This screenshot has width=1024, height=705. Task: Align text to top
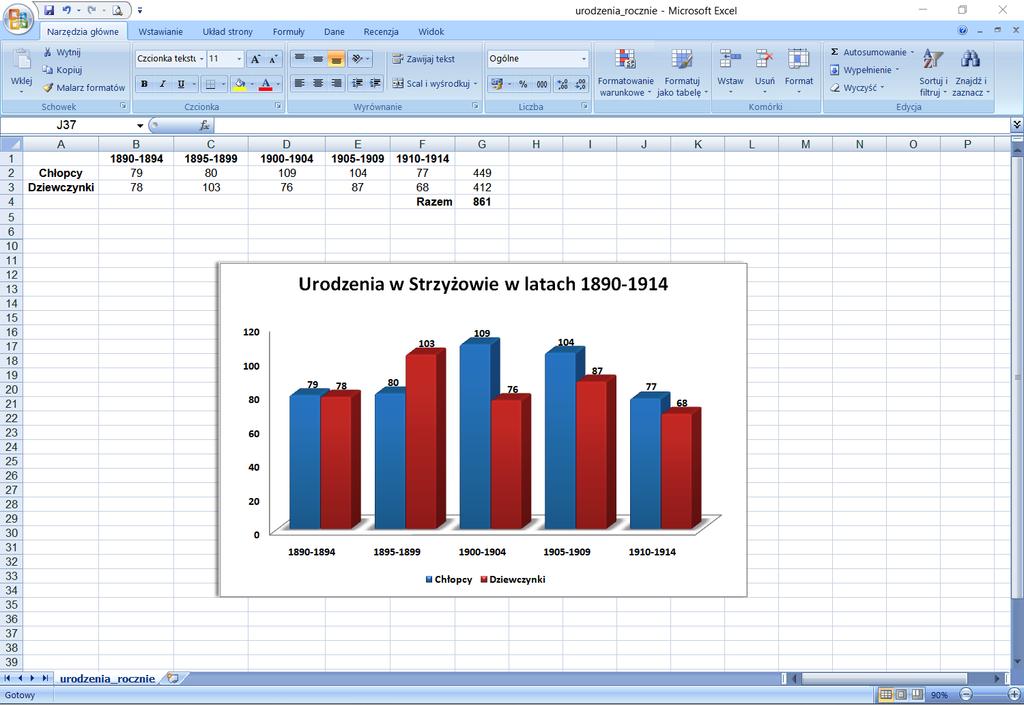pyautogui.click(x=299, y=59)
